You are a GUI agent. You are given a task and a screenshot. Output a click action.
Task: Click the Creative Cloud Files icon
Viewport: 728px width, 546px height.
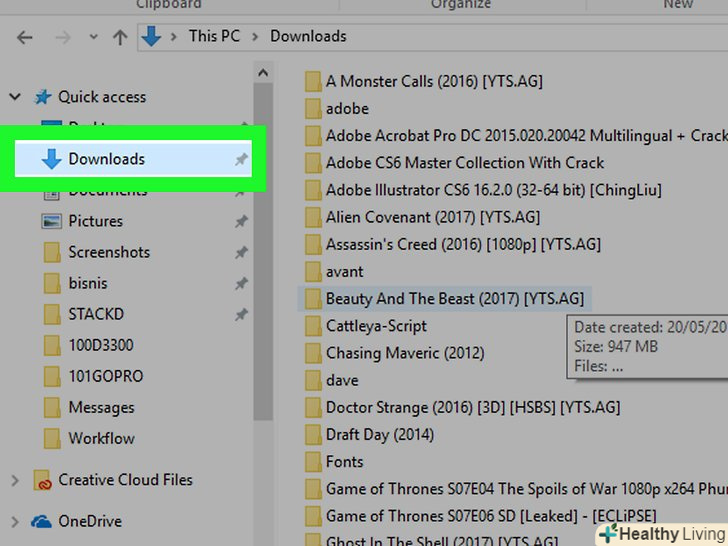coord(42,480)
